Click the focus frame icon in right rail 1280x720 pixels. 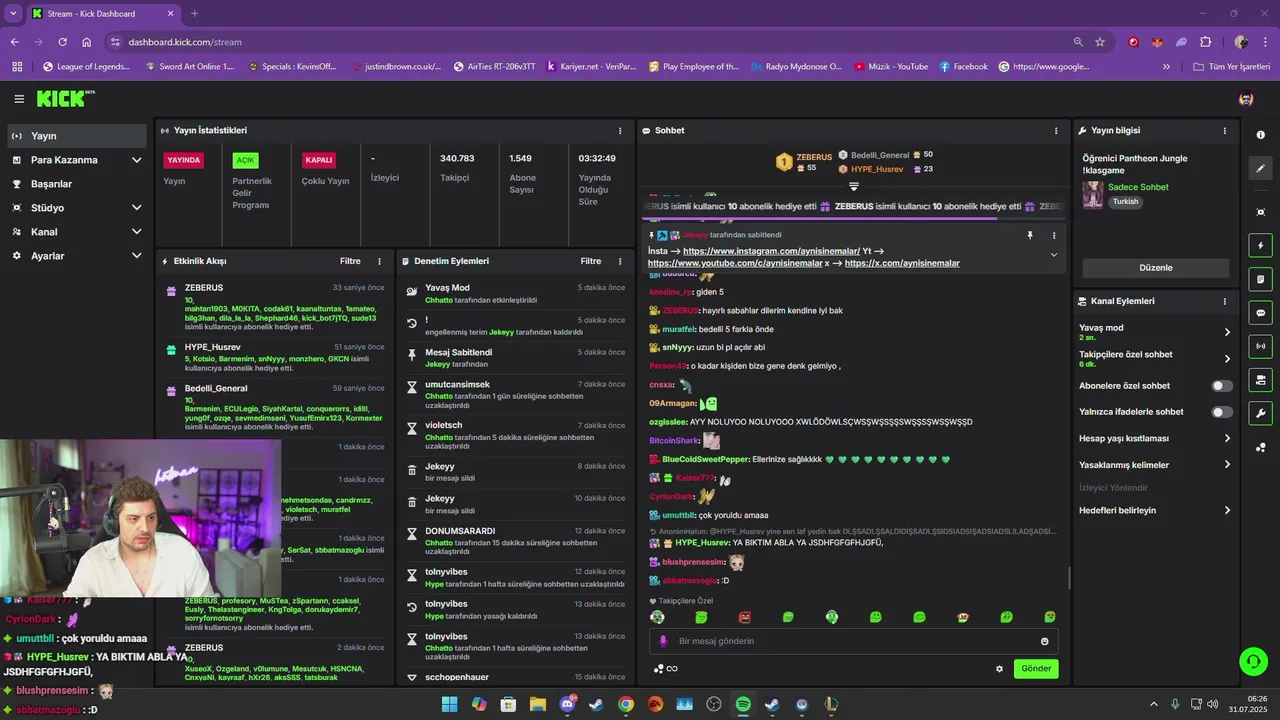click(1260, 212)
